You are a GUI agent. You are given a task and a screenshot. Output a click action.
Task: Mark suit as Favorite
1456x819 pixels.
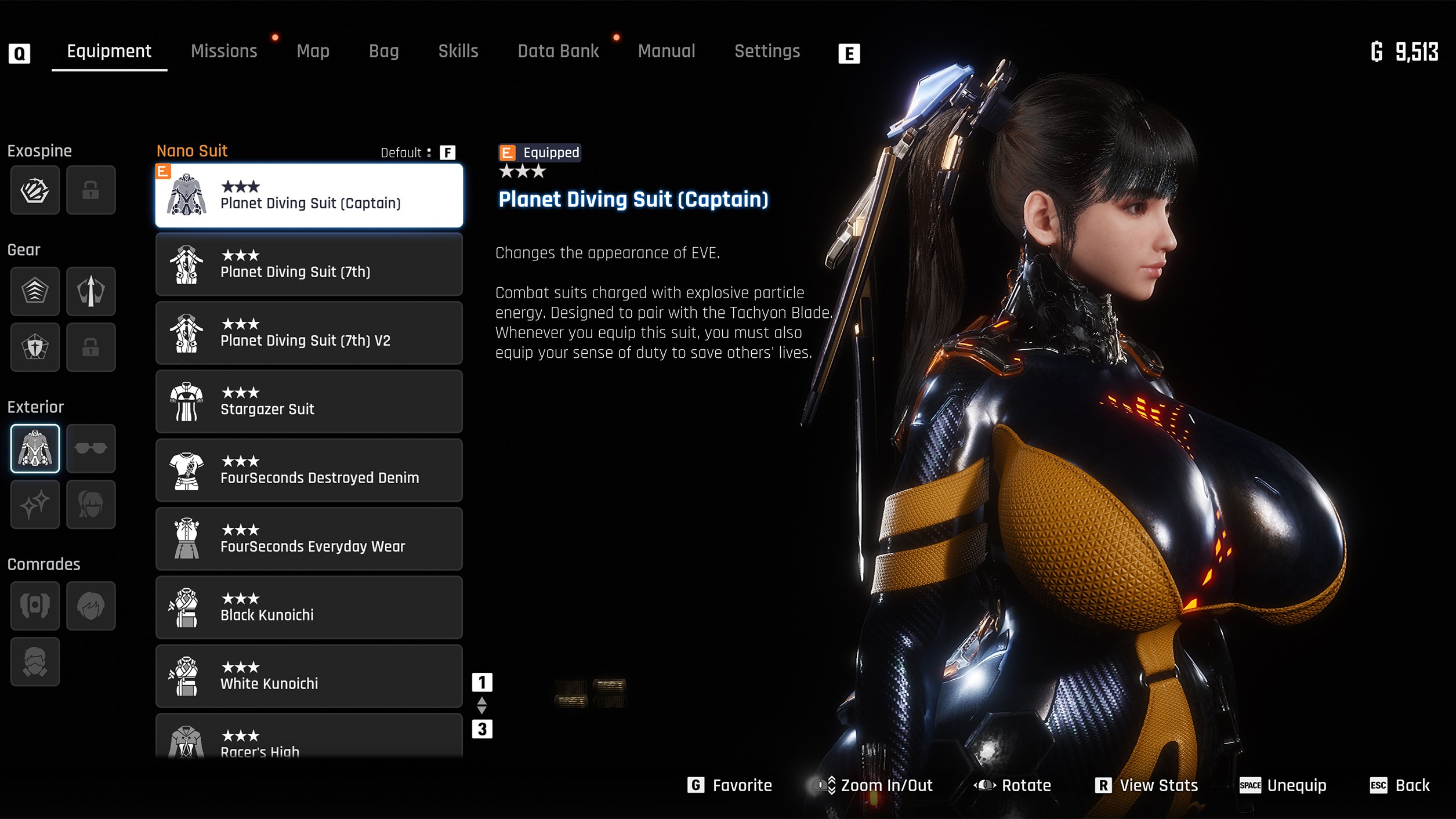(730, 785)
